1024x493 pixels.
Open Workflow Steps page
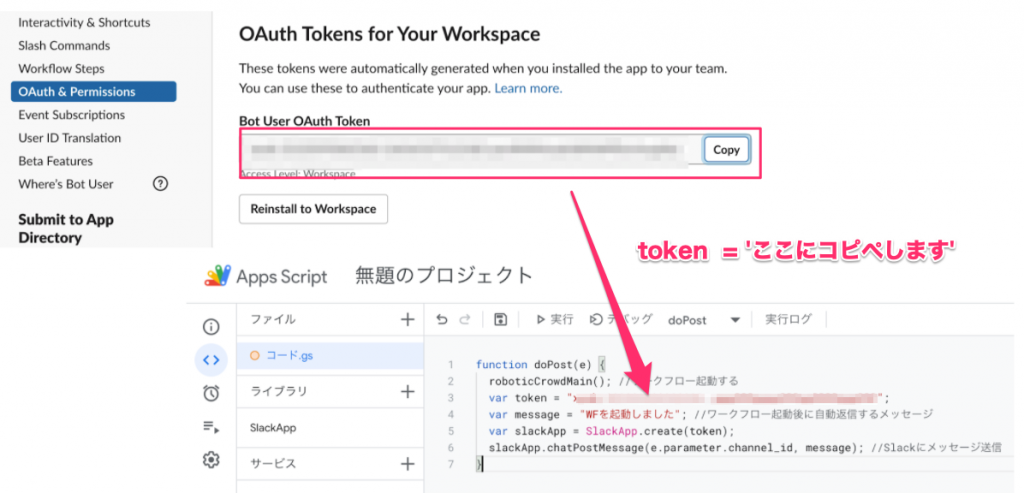coord(61,69)
